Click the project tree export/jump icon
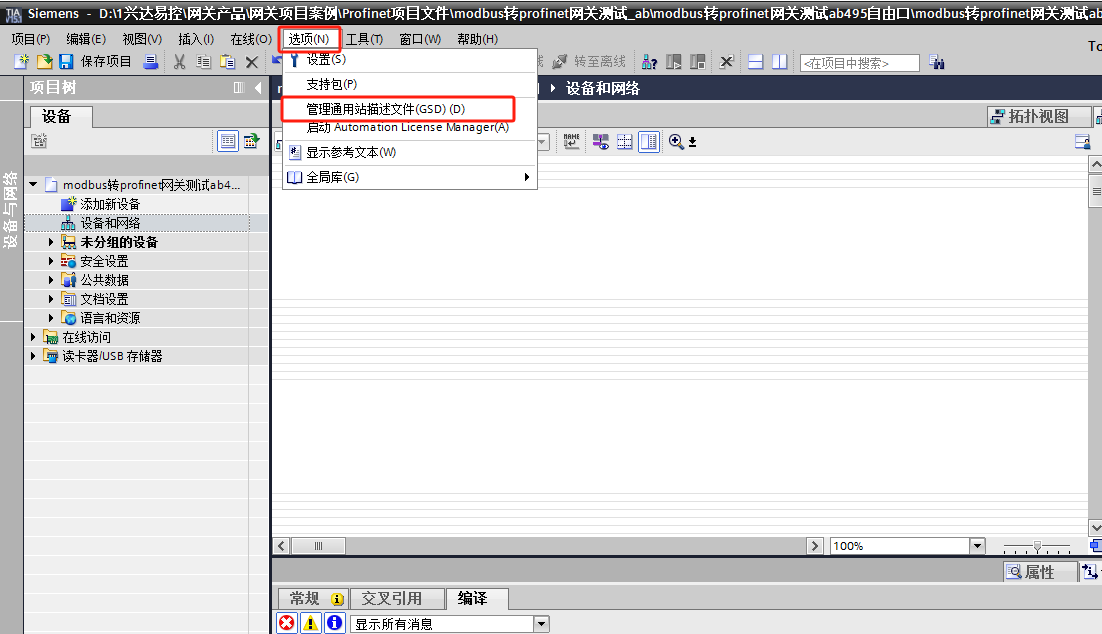This screenshot has height=634, width=1102. 251,141
